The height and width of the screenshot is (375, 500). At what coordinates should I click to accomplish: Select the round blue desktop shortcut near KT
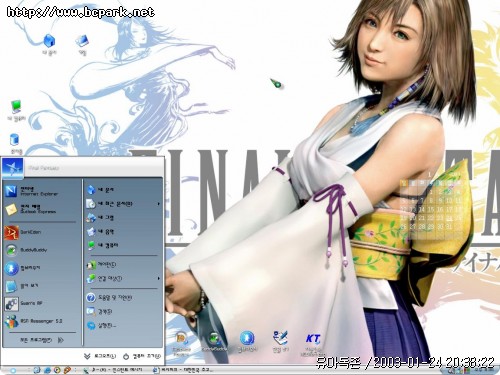[247, 342]
